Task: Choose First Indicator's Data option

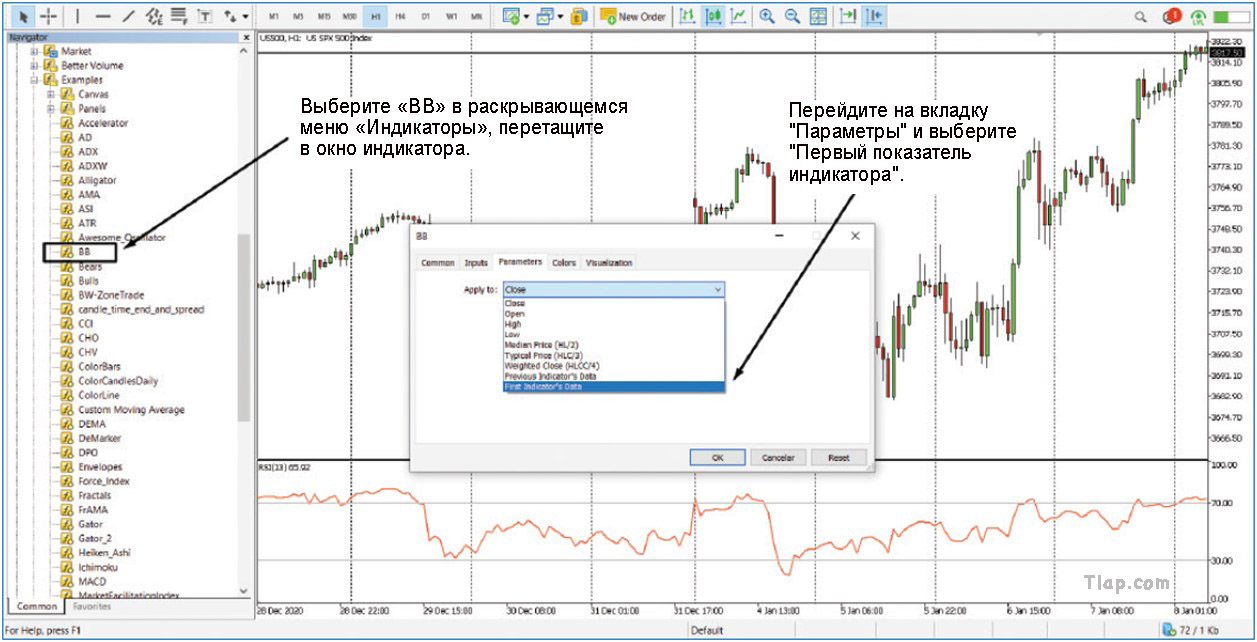Action: click(x=613, y=386)
